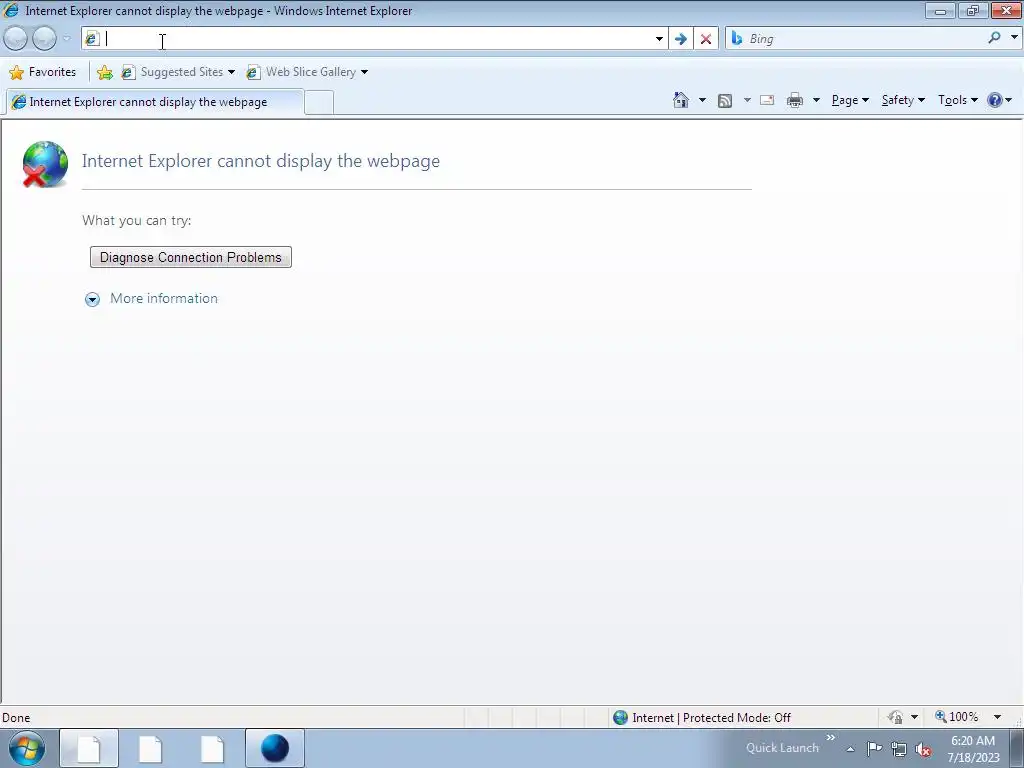Click the taskbar blue globe browser icon
The image size is (1024, 768).
[x=275, y=748]
